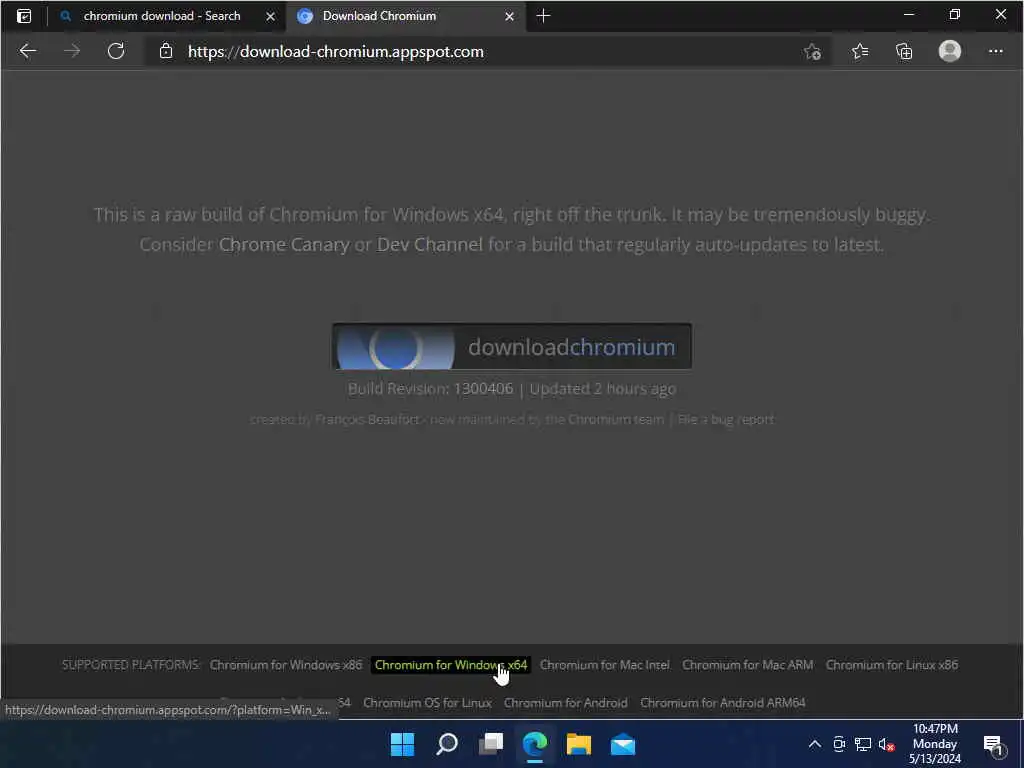Open the Mail app from taskbar
This screenshot has width=1024, height=768.
[623, 744]
